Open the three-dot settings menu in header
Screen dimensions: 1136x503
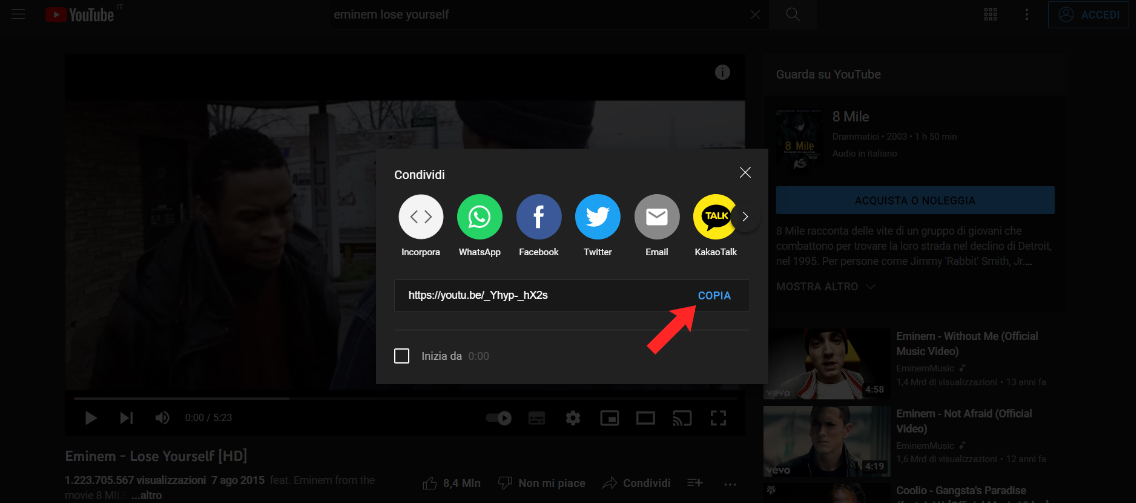pyautogui.click(x=1027, y=14)
